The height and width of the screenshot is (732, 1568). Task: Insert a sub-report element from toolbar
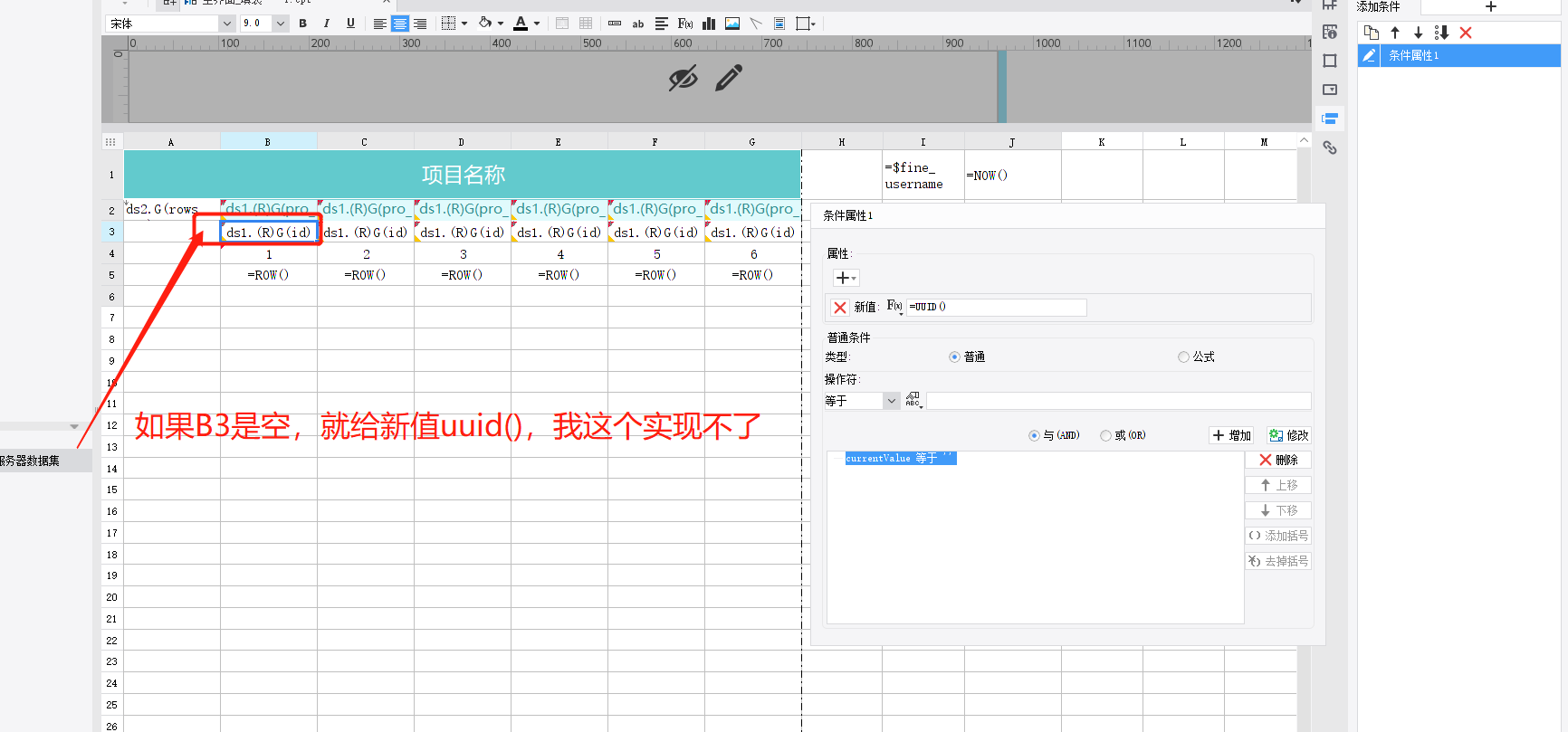[779, 24]
